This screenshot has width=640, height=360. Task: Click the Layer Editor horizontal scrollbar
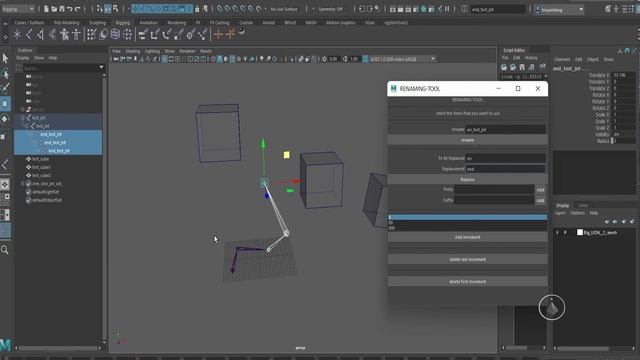pyautogui.click(x=594, y=349)
